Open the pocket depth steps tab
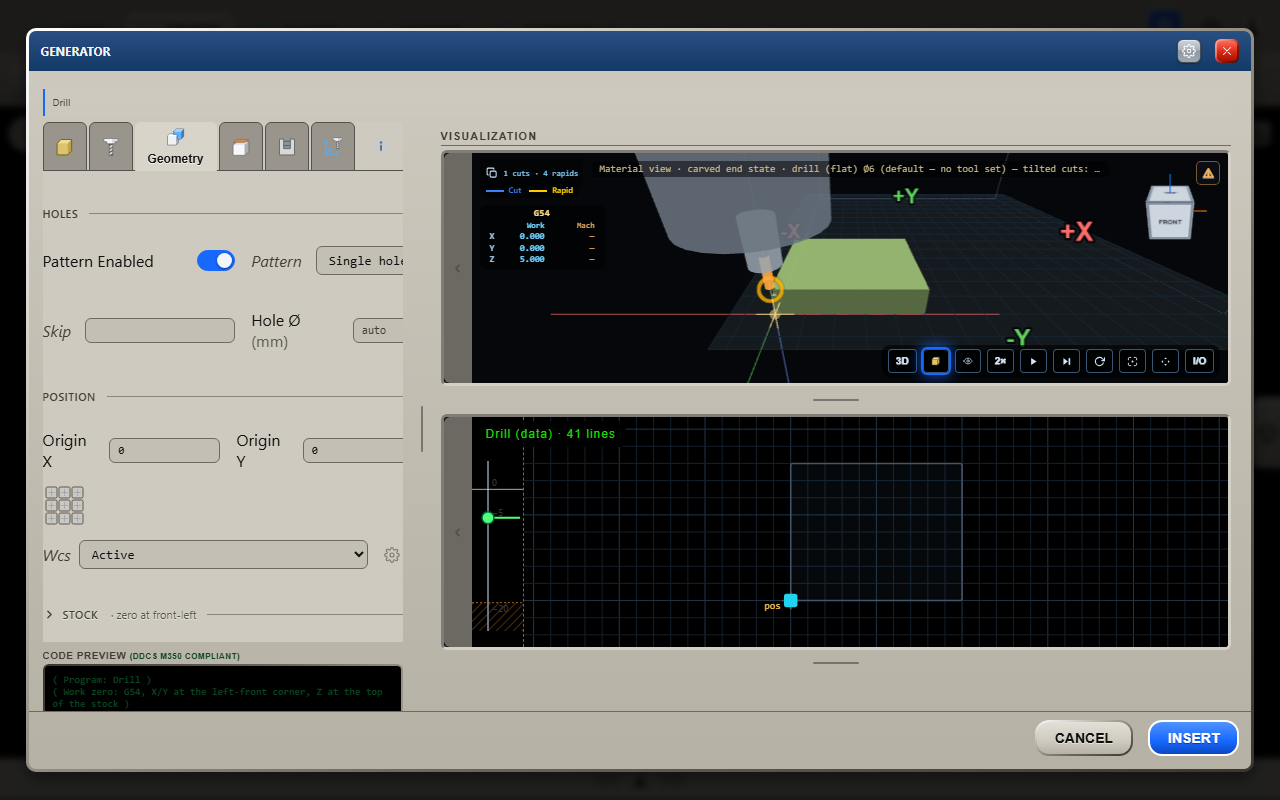 click(x=287, y=147)
